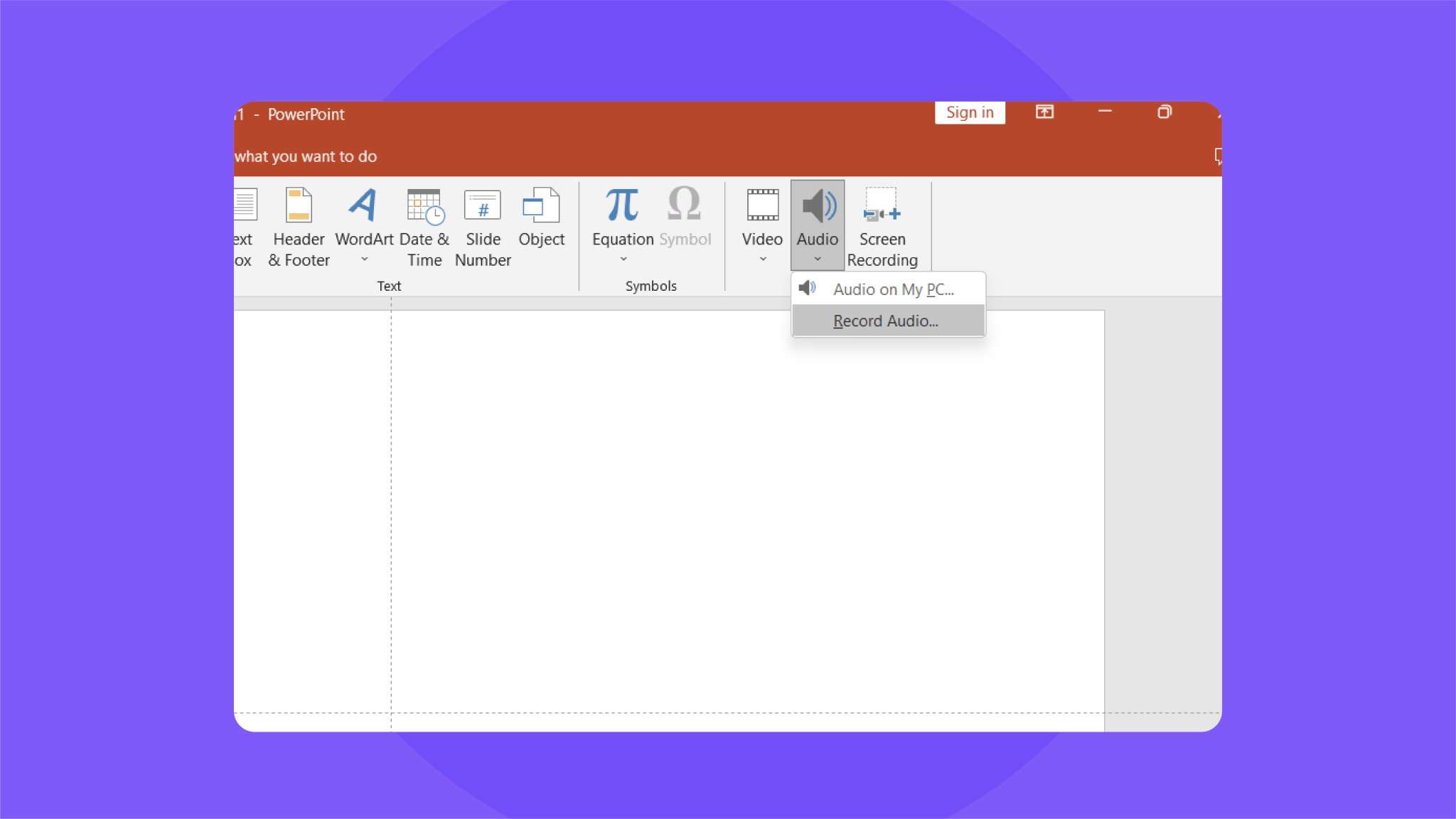
Task: Open Ribbon Display Options
Action: [1044, 112]
